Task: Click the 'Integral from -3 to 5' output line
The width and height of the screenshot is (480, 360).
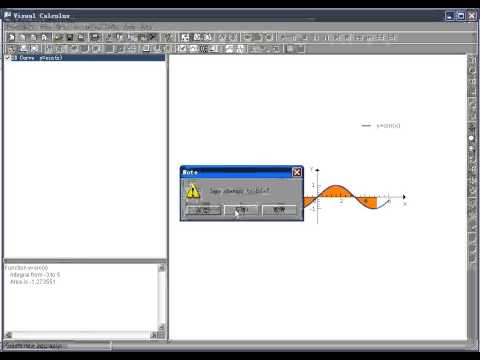Action: 35,275
